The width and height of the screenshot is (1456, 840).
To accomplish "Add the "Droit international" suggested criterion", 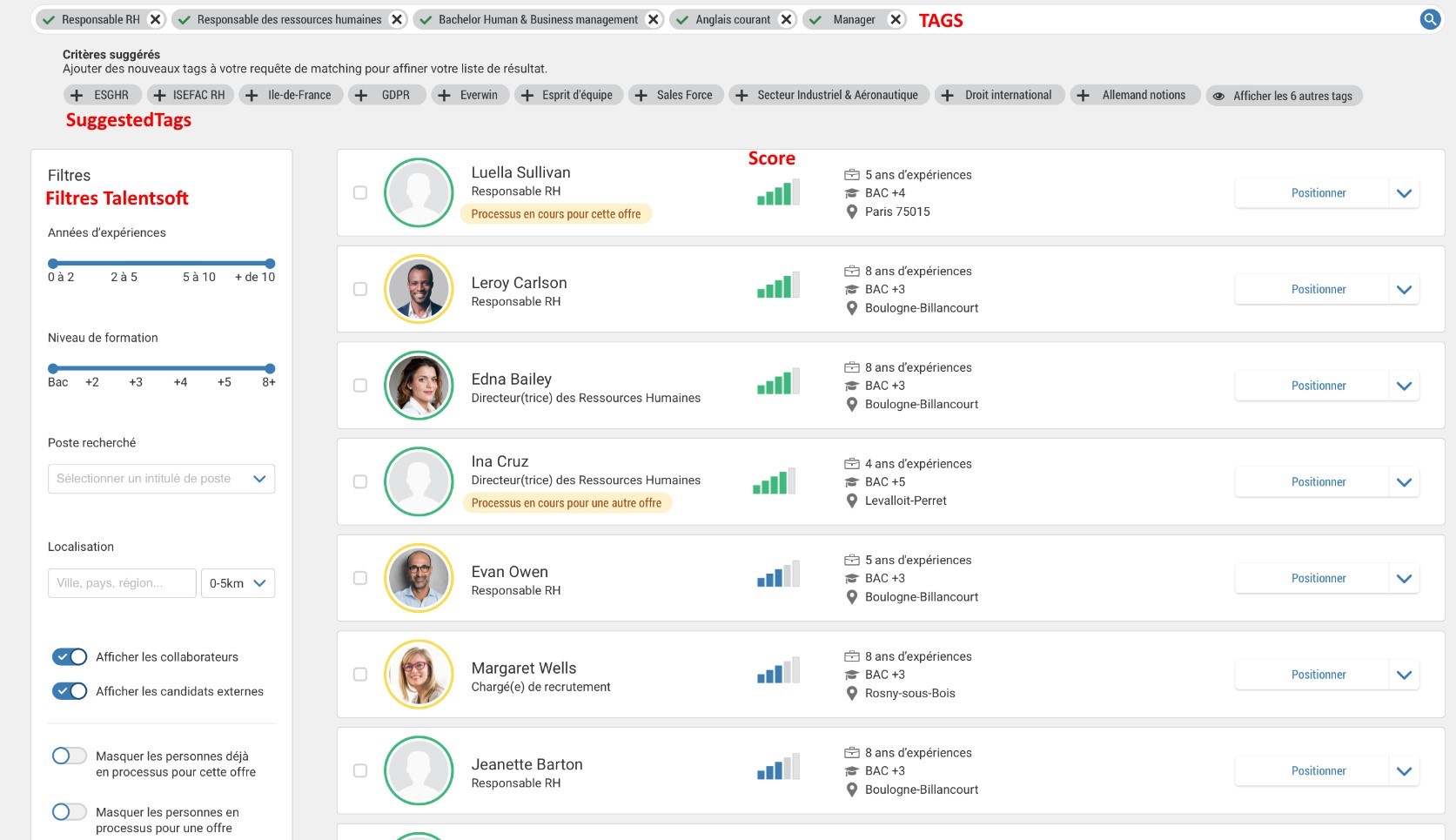I will pyautogui.click(x=998, y=95).
